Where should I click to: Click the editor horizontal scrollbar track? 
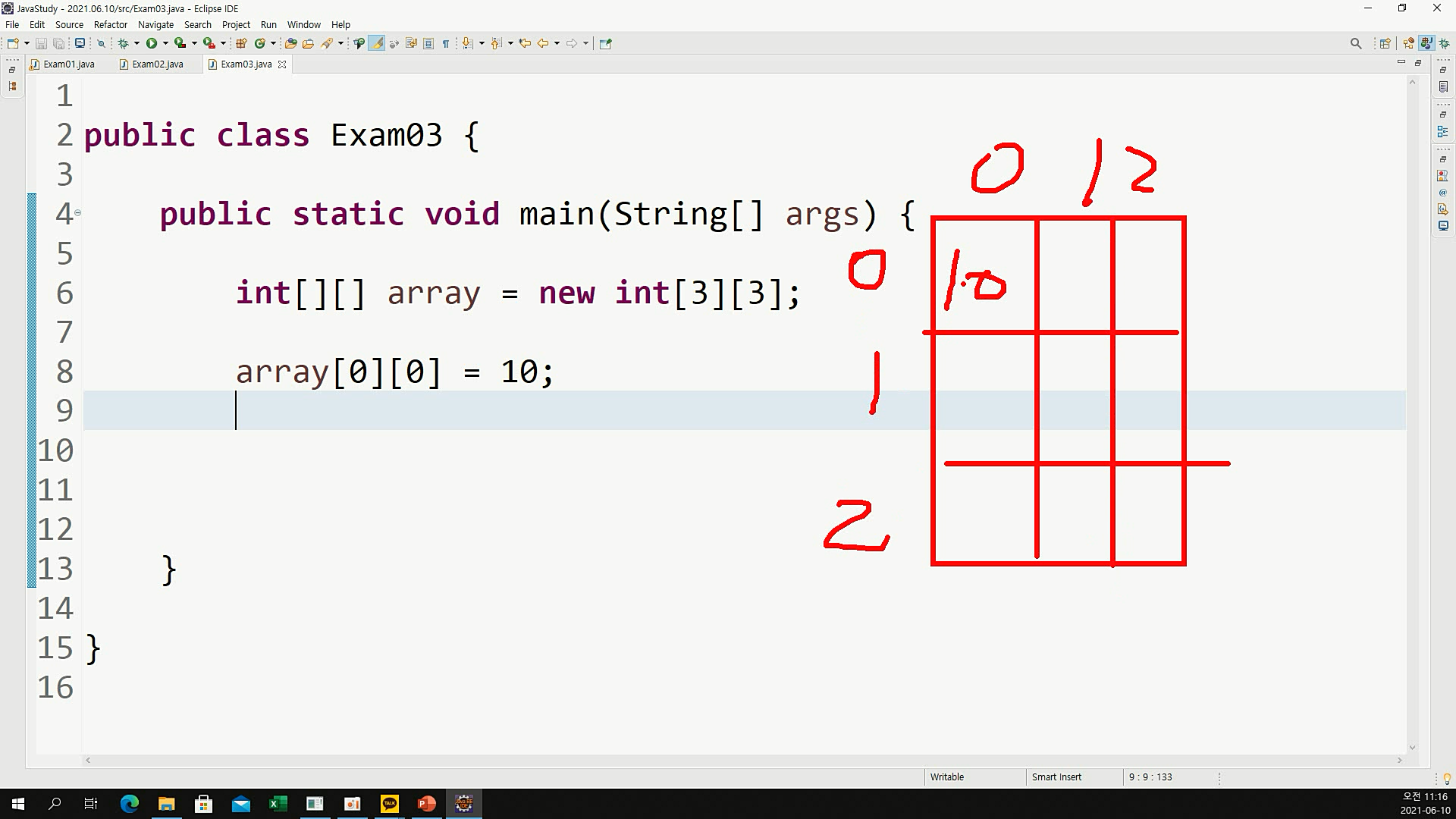[x=743, y=760]
